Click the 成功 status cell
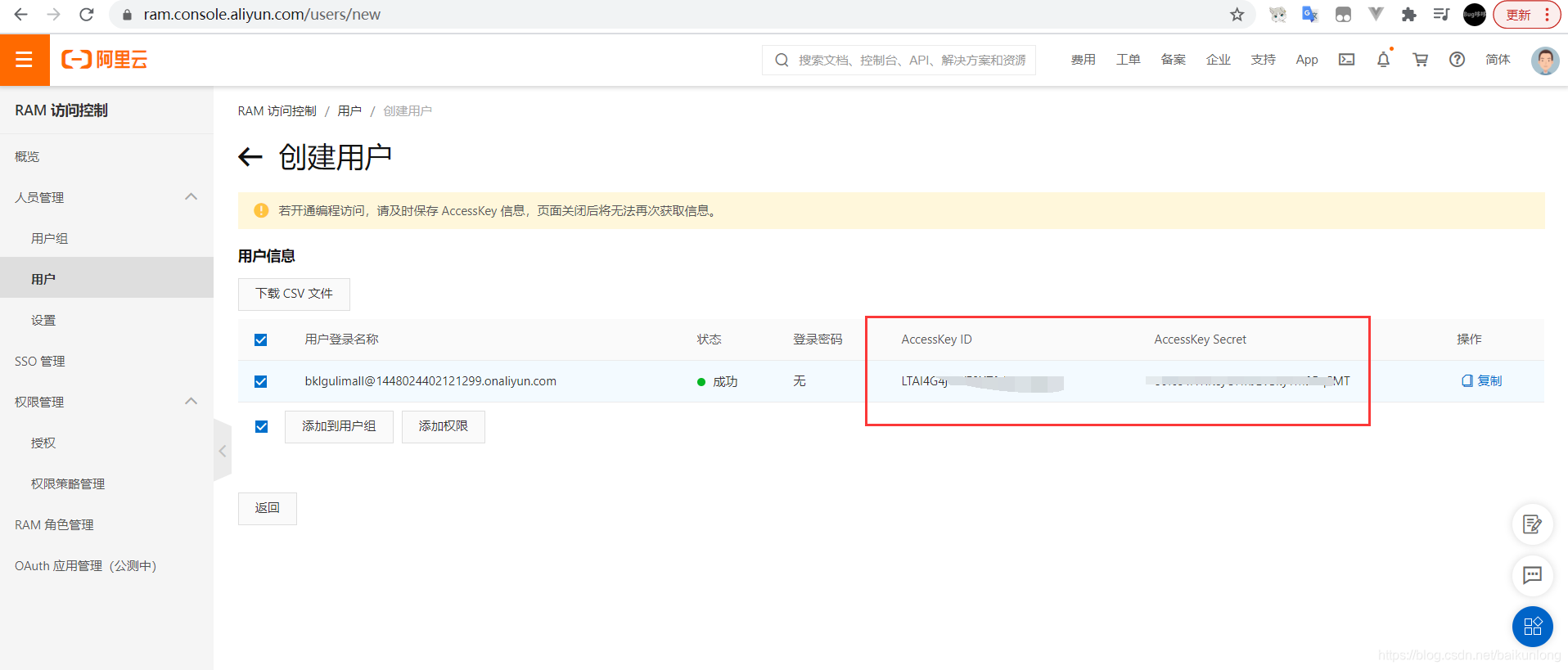 coord(717,382)
